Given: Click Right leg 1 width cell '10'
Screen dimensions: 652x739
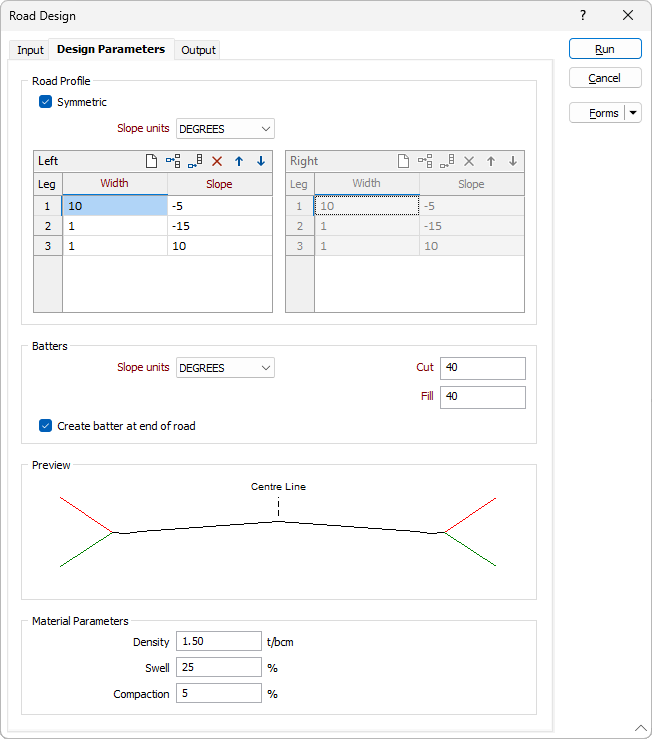Looking at the screenshot, I should tap(367, 206).
